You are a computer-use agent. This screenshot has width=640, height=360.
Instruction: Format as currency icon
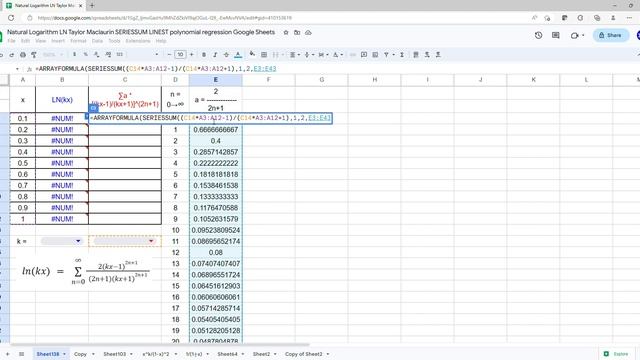[74, 55]
